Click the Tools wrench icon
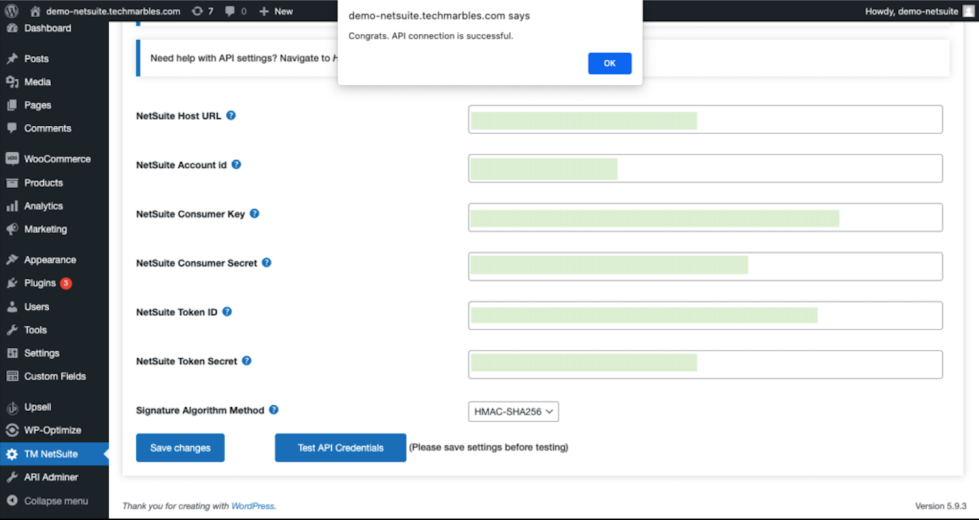 (x=12, y=330)
